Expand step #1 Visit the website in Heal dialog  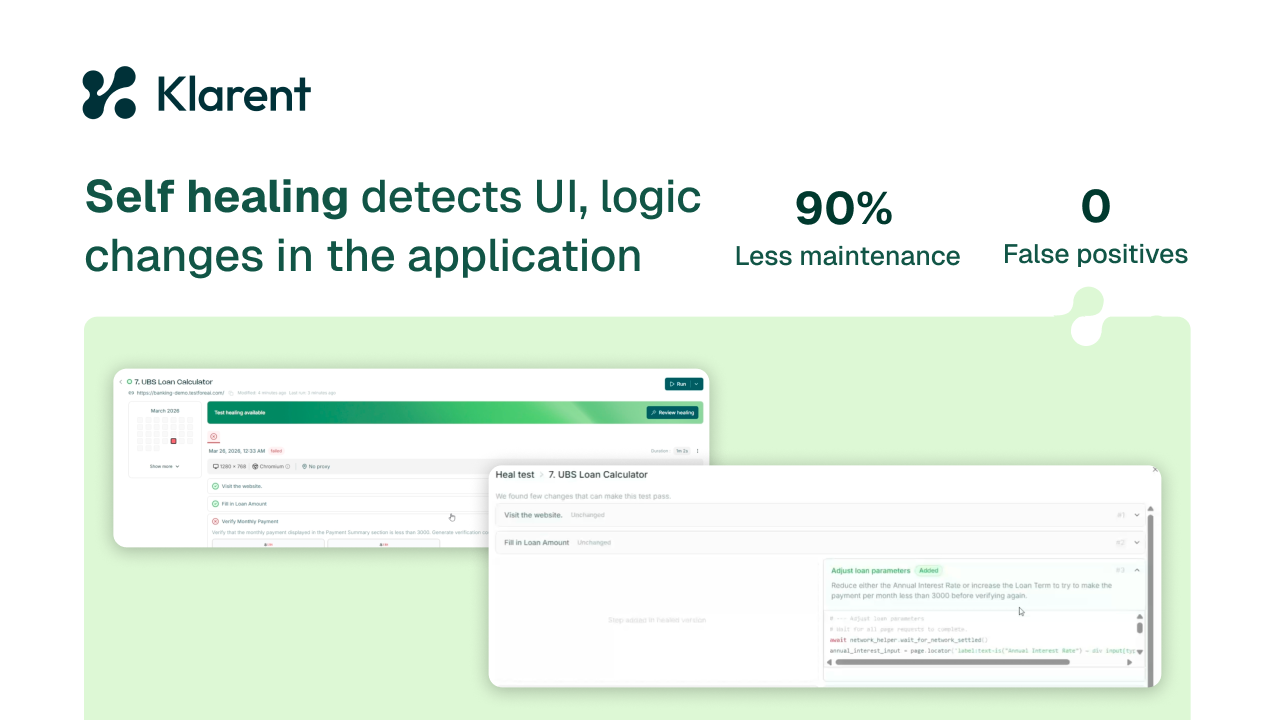[x=1137, y=515]
